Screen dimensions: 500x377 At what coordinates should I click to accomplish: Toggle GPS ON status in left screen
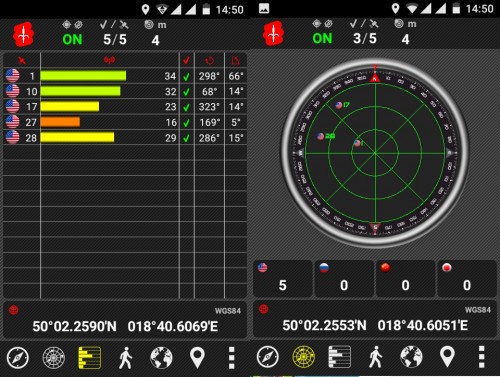tap(72, 40)
